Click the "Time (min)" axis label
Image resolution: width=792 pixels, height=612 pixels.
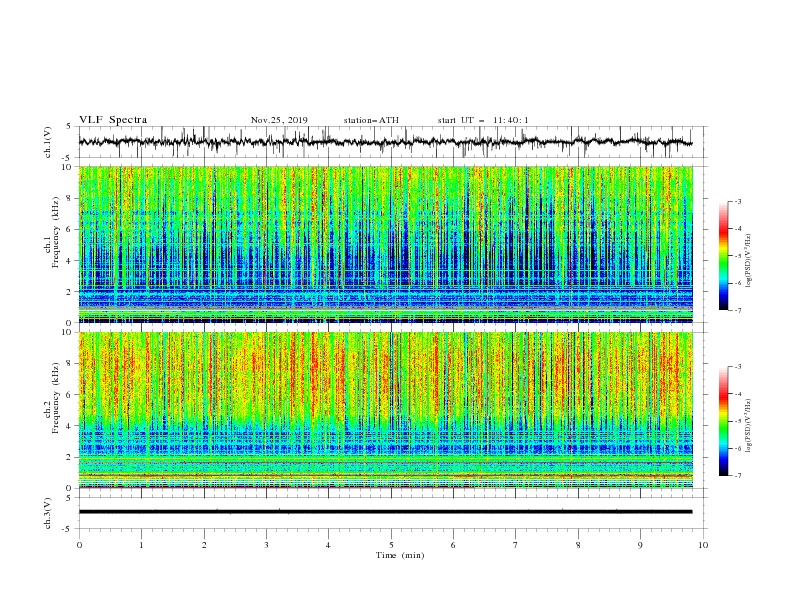tap(400, 555)
